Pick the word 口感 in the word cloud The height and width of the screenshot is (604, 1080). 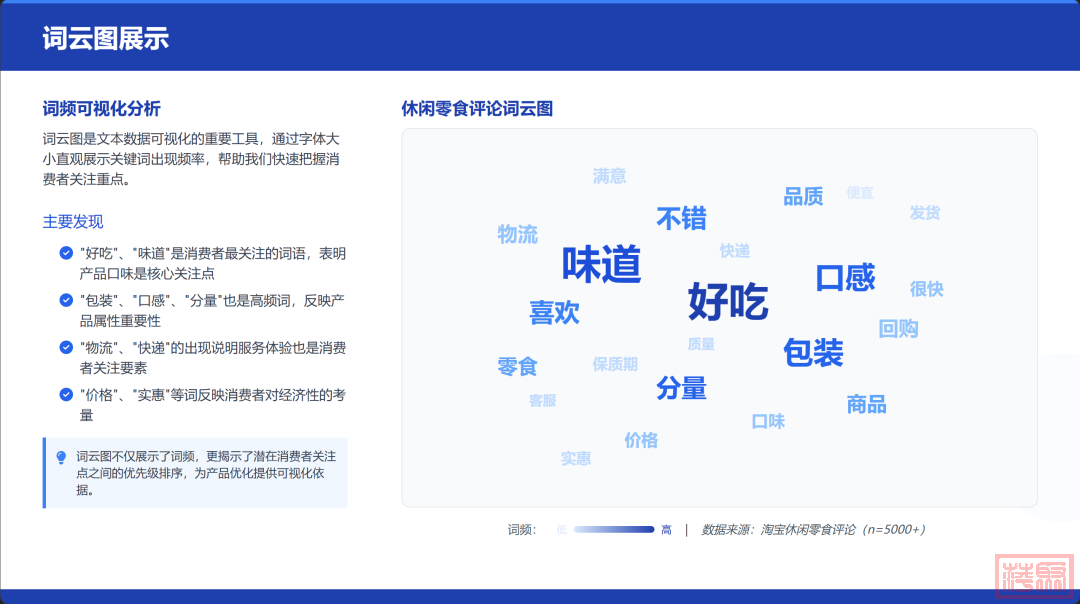[845, 278]
